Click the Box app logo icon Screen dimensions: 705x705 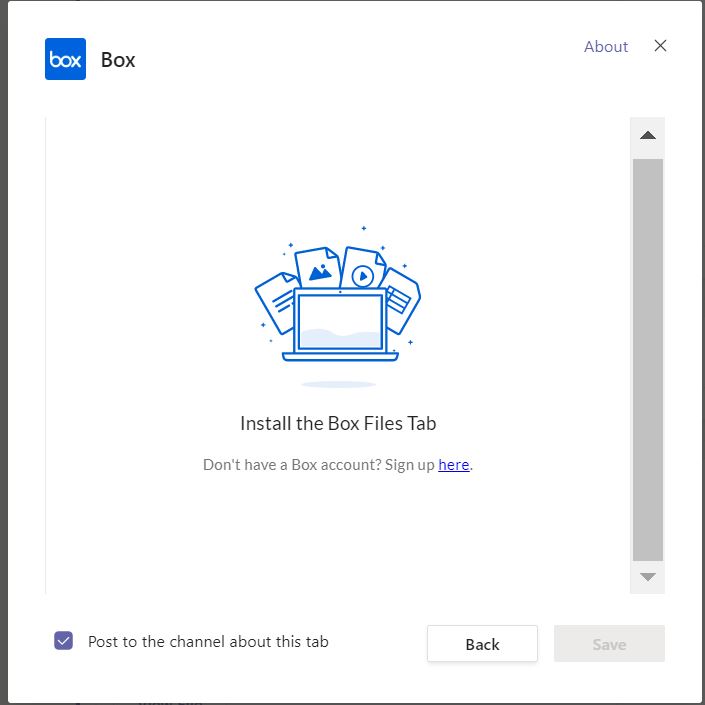(65, 59)
